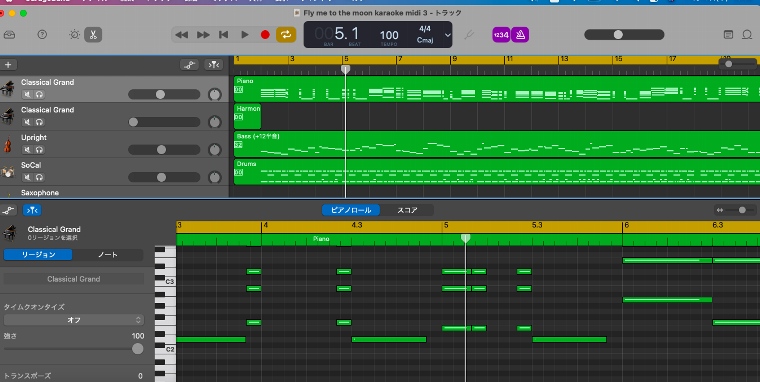Open the Library panel icon

[9, 35]
